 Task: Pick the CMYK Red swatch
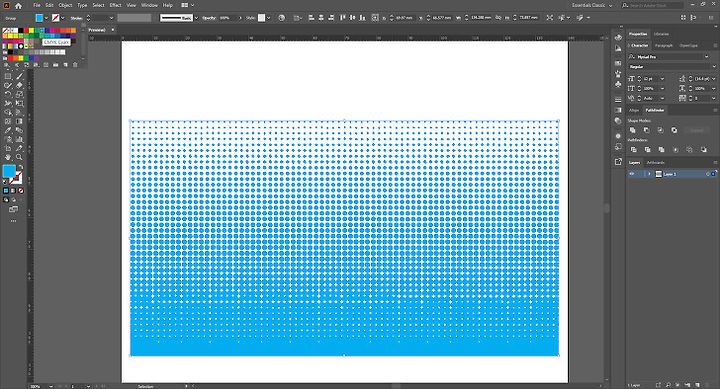pos(26,30)
